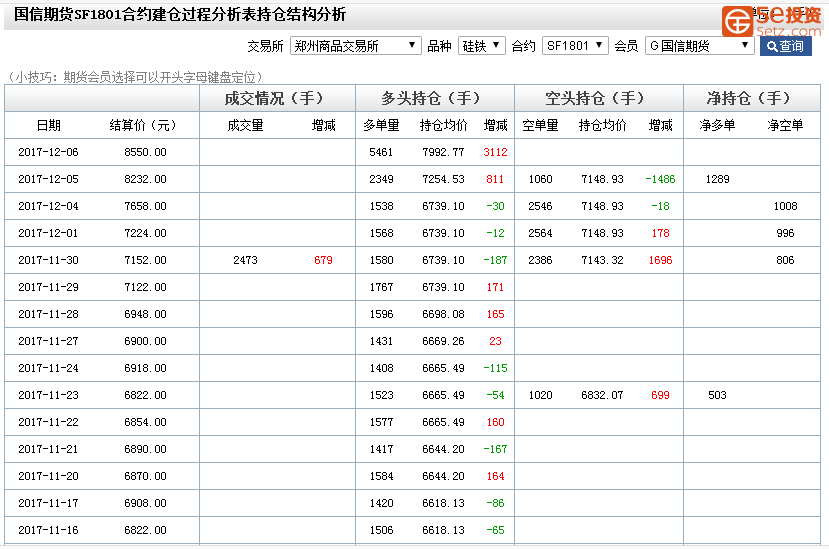Click settlement price 8550.00
Viewport: 829px width, 549px height.
(x=145, y=152)
